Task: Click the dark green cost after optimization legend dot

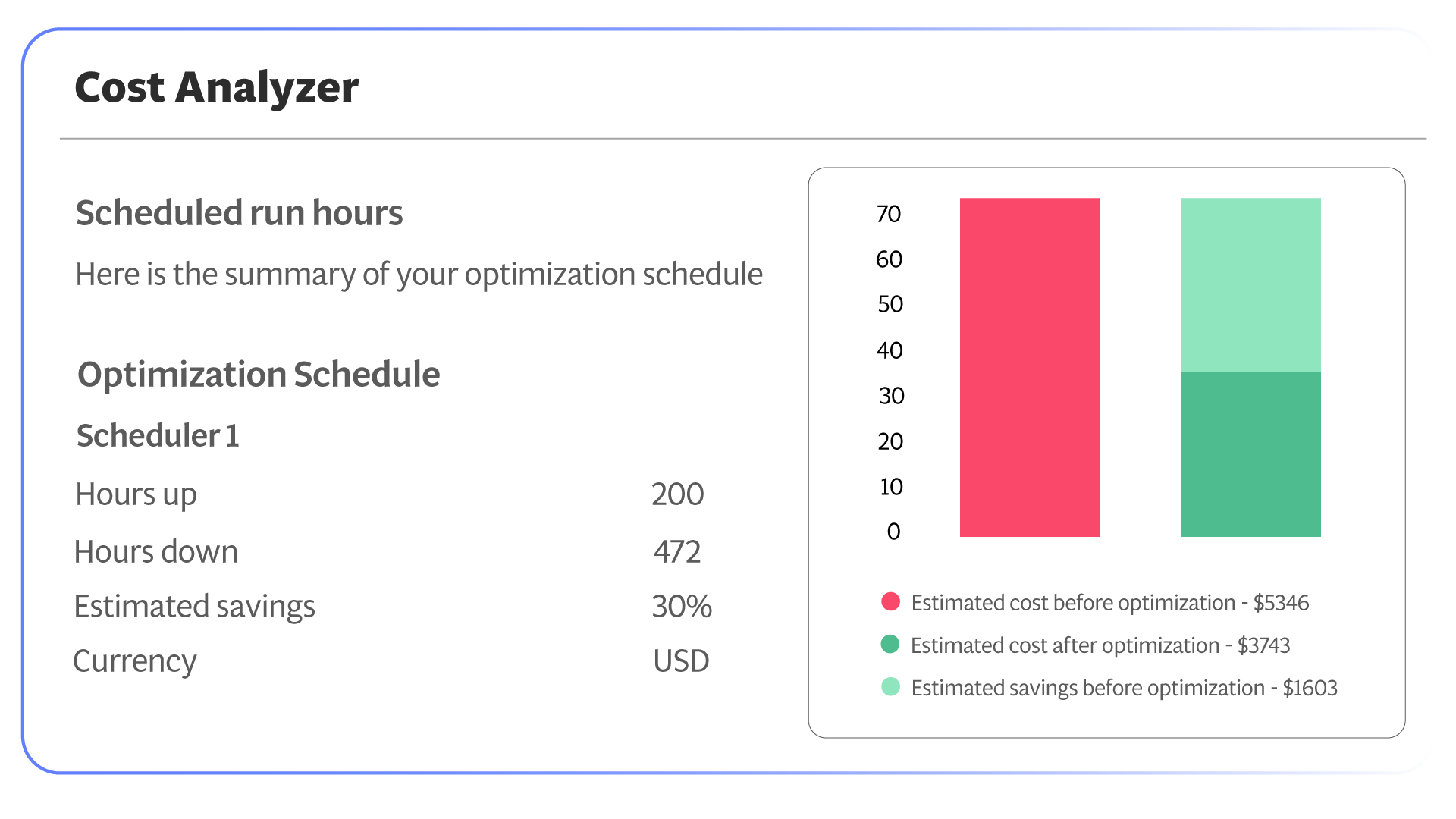Action: tap(890, 645)
